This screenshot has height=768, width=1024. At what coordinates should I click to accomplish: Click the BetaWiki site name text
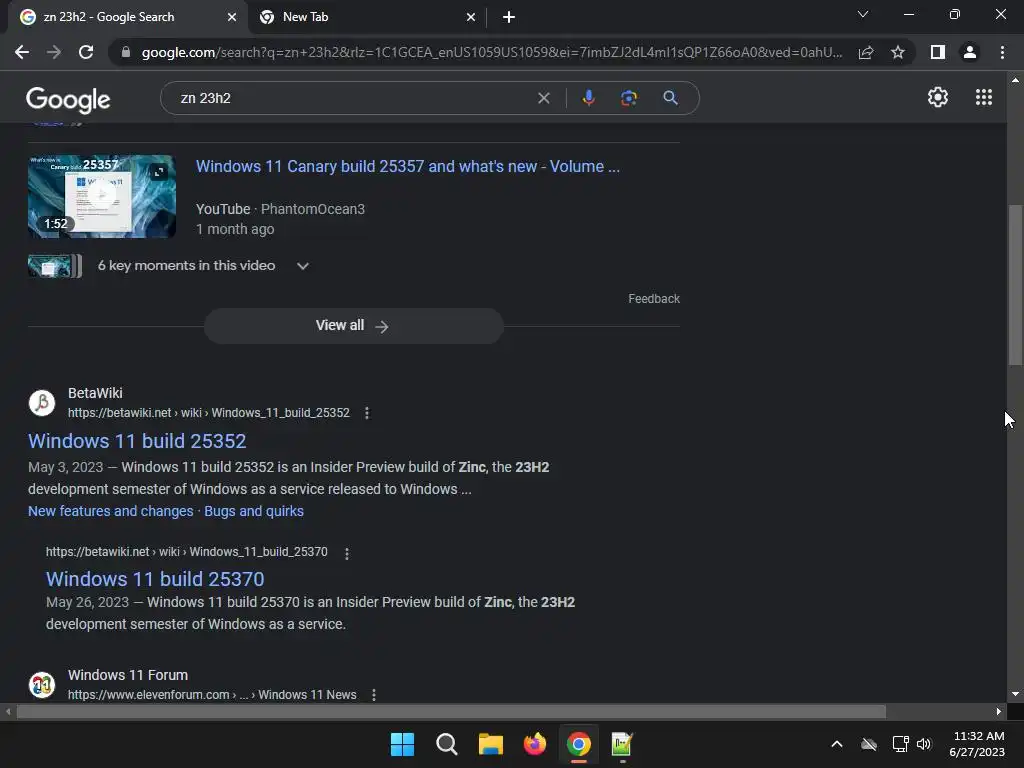click(x=95, y=393)
